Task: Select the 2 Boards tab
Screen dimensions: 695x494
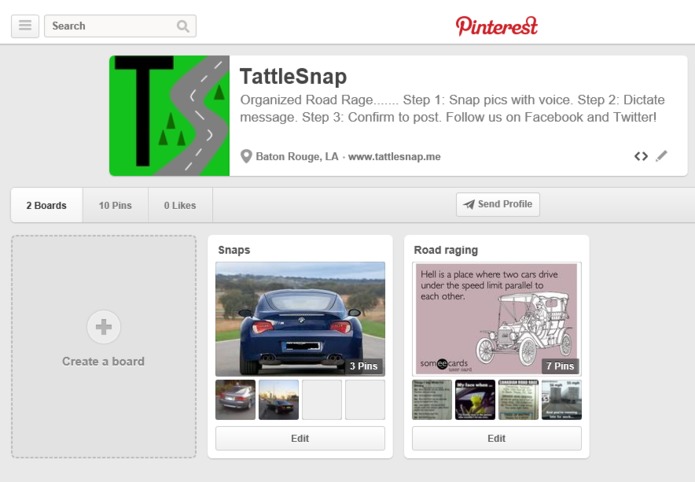Action: click(x=47, y=206)
